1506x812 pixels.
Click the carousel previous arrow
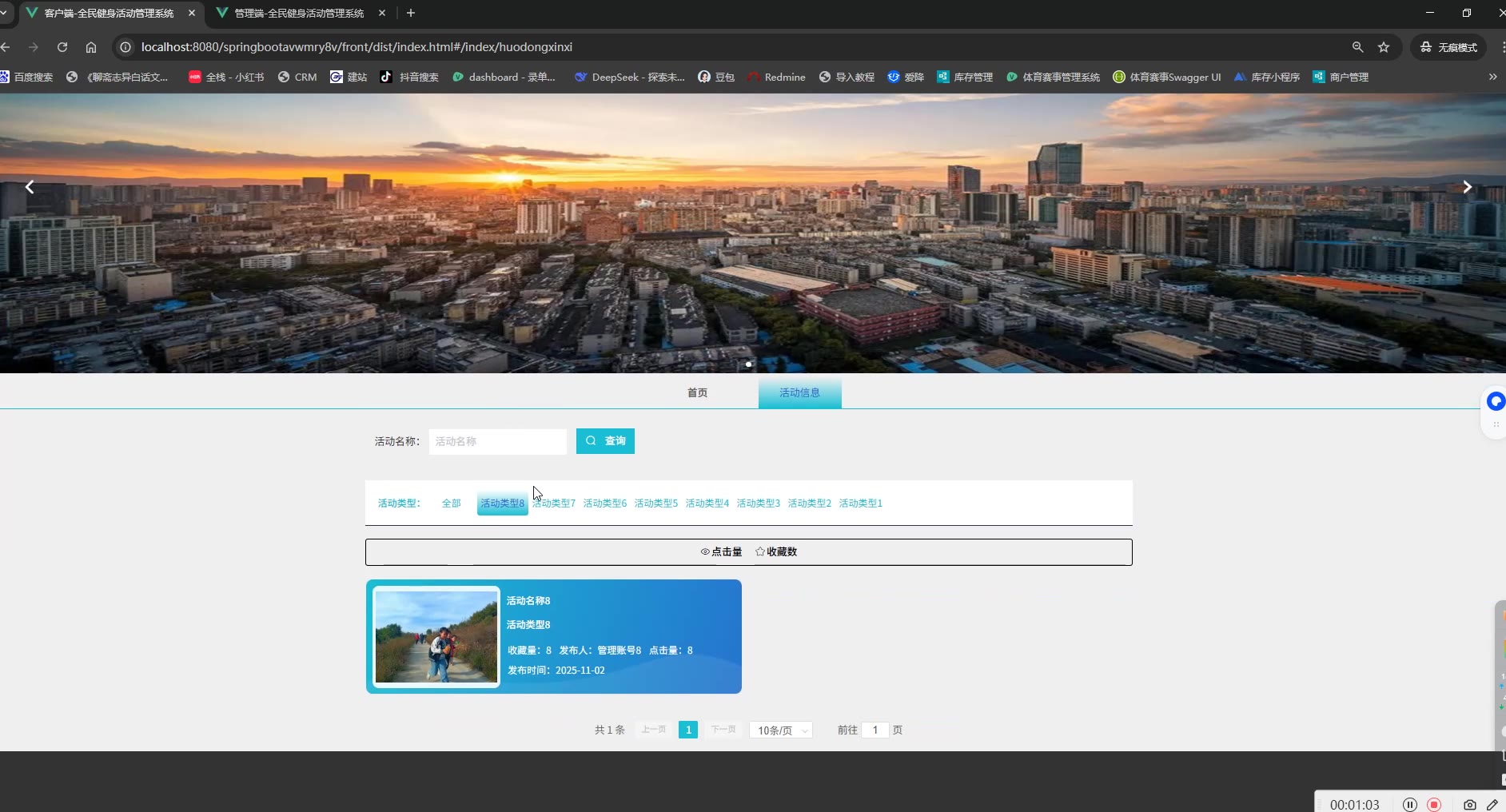[30, 187]
